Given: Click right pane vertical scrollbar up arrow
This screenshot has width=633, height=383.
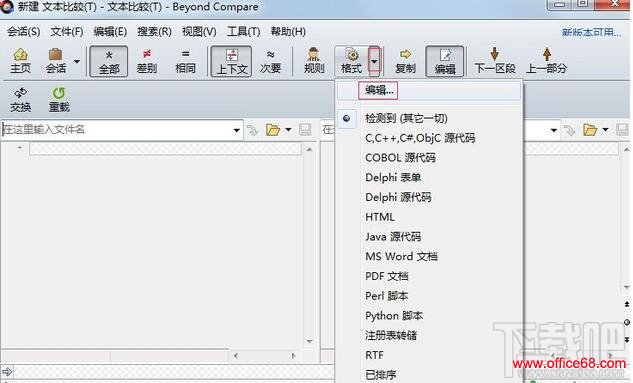Looking at the screenshot, I should (627, 150).
